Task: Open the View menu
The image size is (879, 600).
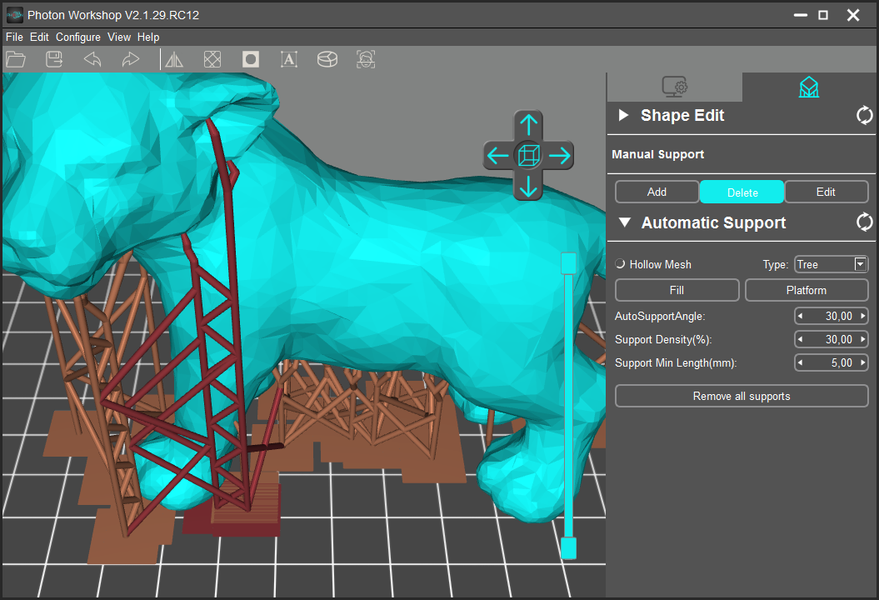Action: (x=119, y=37)
